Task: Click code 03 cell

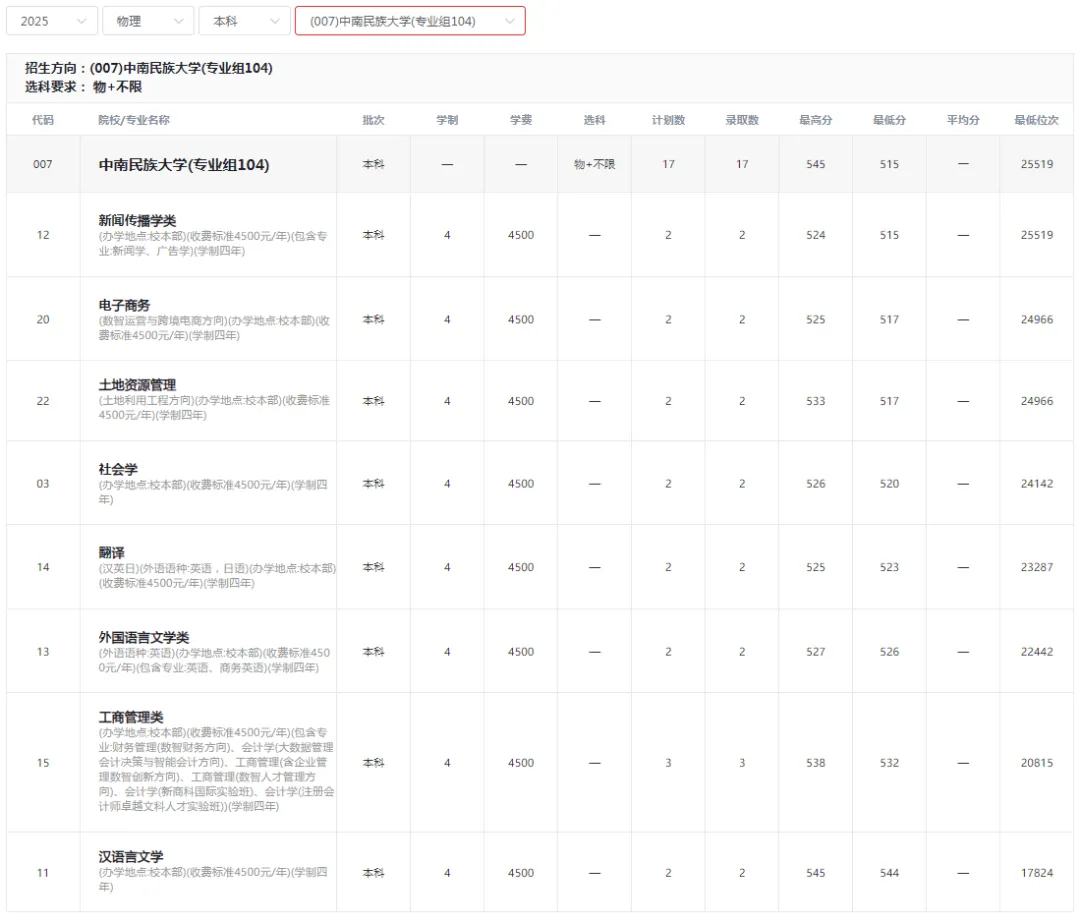Action: click(43, 484)
